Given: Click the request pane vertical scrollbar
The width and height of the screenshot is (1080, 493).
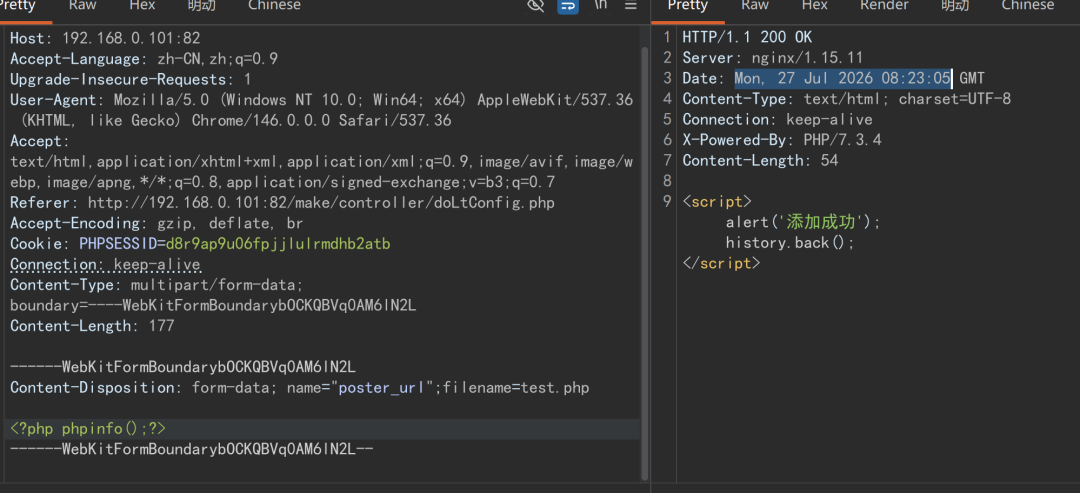Looking at the screenshot, I should (x=644, y=262).
